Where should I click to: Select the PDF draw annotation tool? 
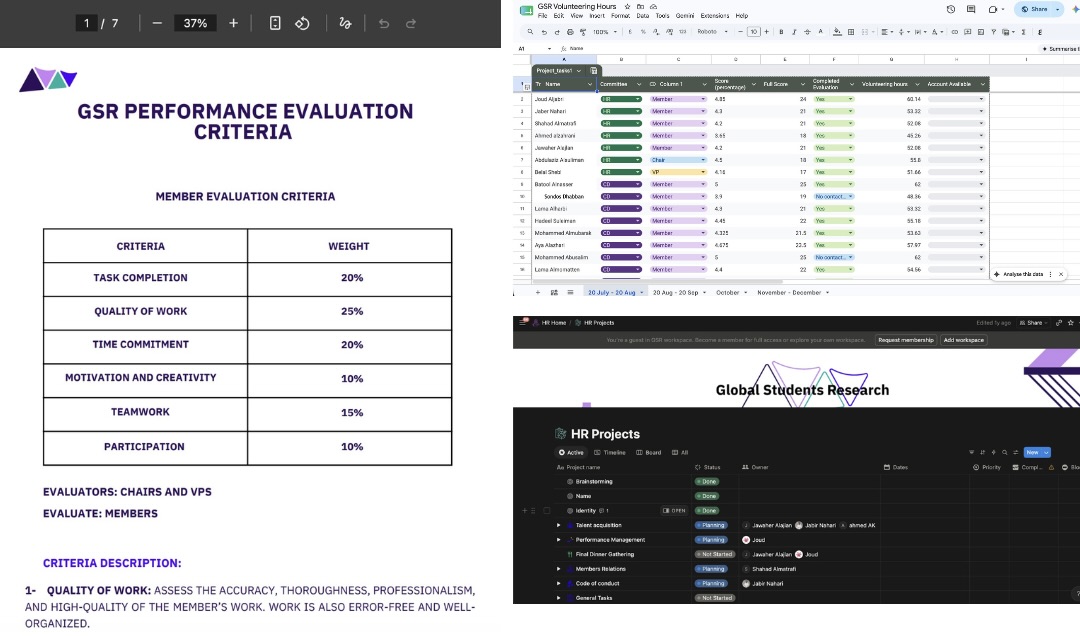[x=345, y=23]
